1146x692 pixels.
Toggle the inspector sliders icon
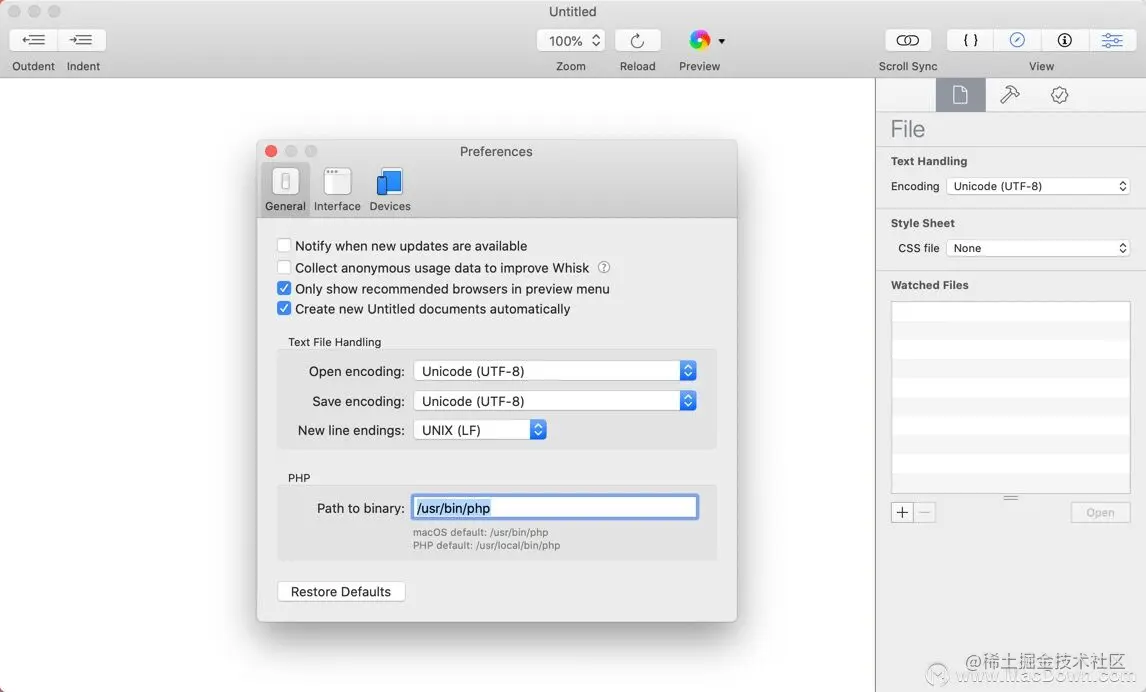(x=1112, y=40)
